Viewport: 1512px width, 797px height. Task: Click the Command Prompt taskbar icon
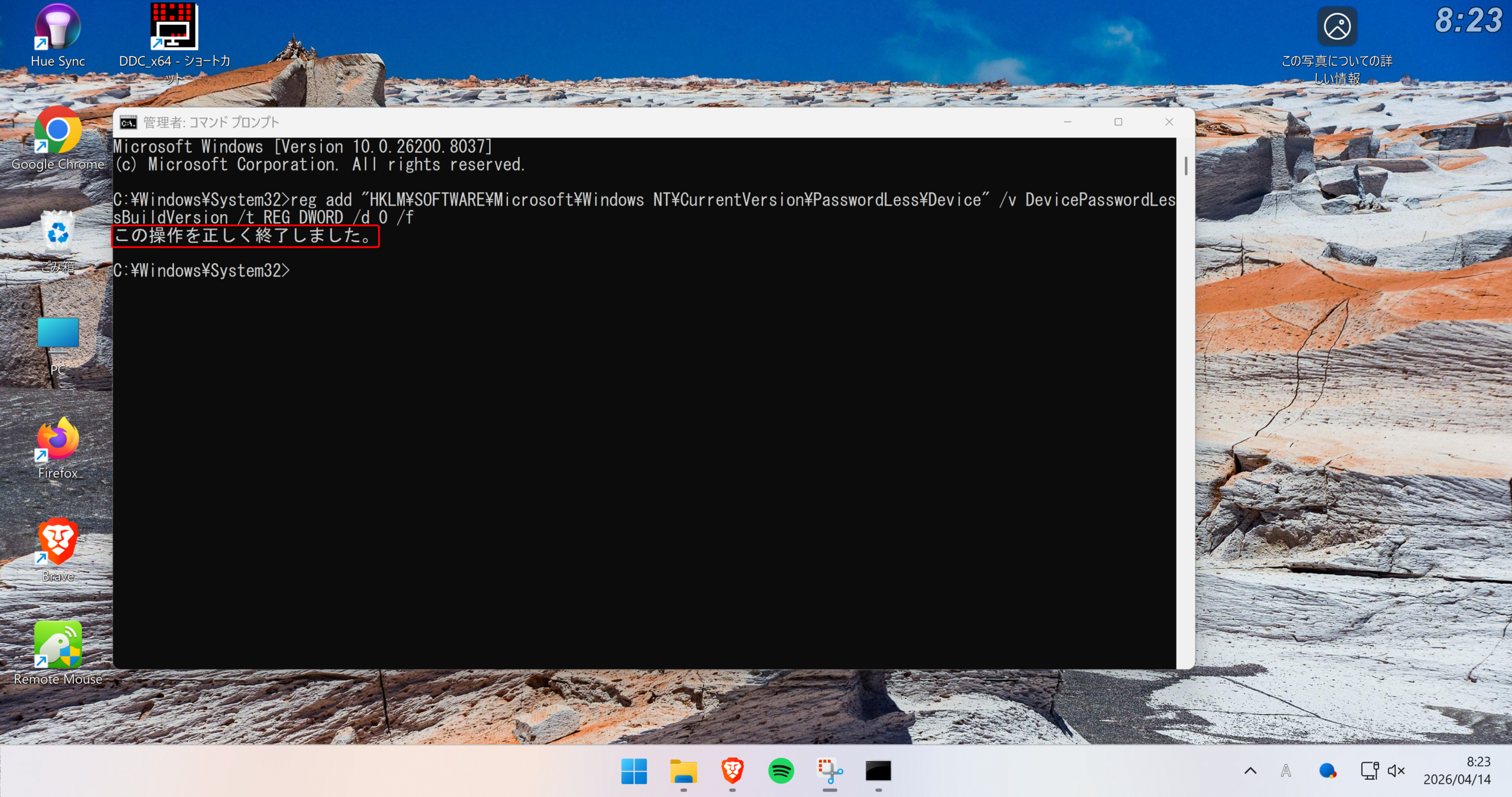[x=878, y=771]
